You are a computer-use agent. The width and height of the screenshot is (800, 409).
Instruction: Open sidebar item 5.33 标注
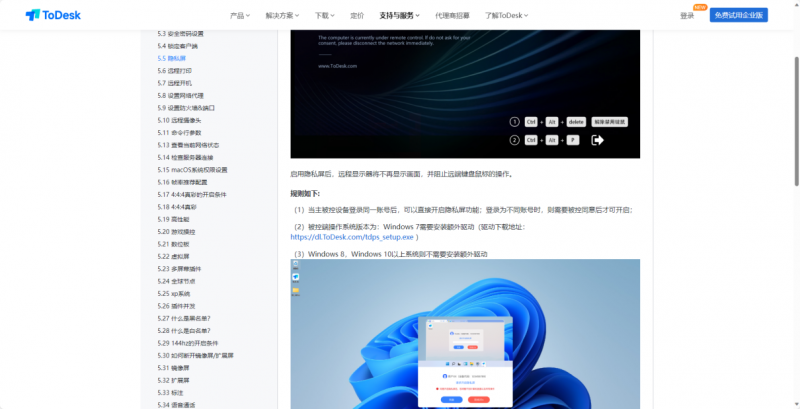coord(170,393)
